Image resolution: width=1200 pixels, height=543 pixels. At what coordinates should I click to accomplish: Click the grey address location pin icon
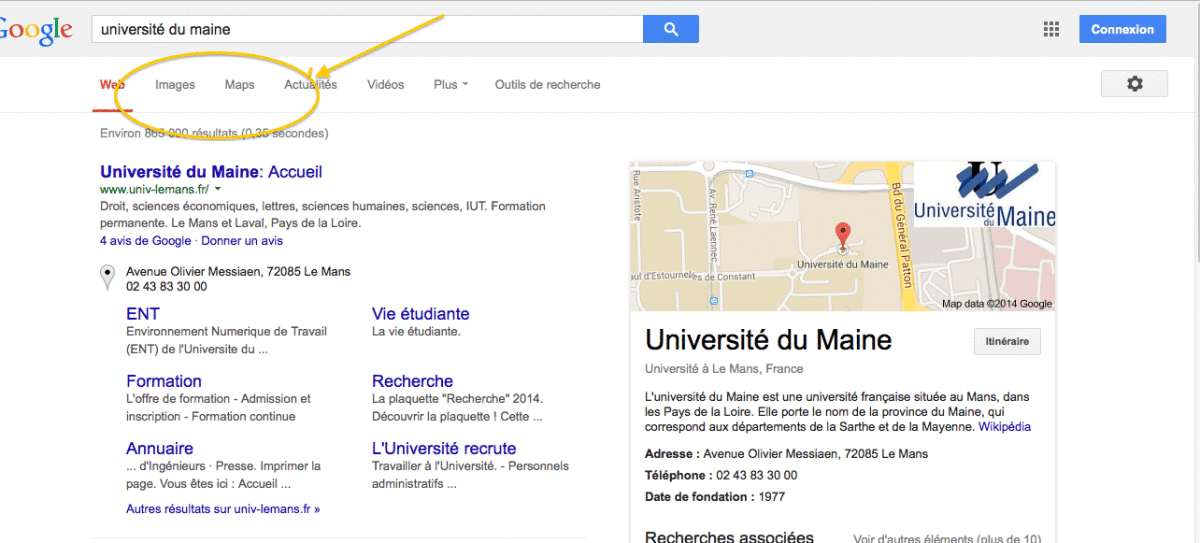pos(107,278)
